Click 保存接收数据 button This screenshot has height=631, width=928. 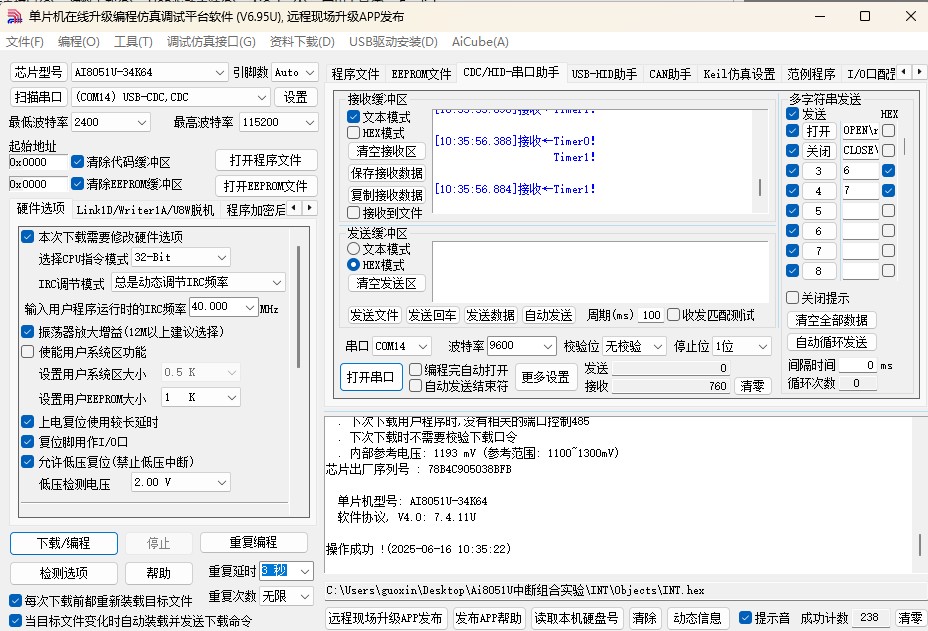click(386, 173)
